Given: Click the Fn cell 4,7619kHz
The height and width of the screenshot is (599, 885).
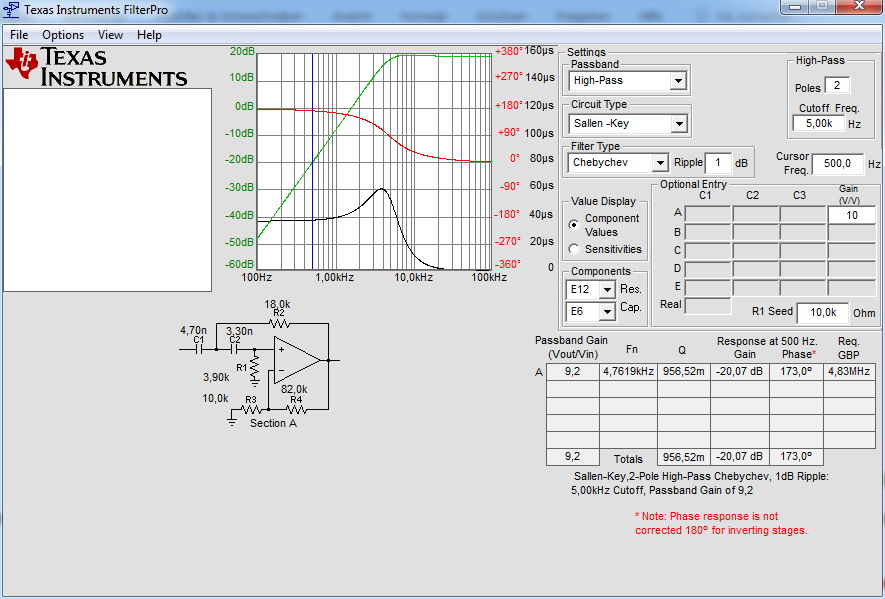Looking at the screenshot, I should pos(628,371).
